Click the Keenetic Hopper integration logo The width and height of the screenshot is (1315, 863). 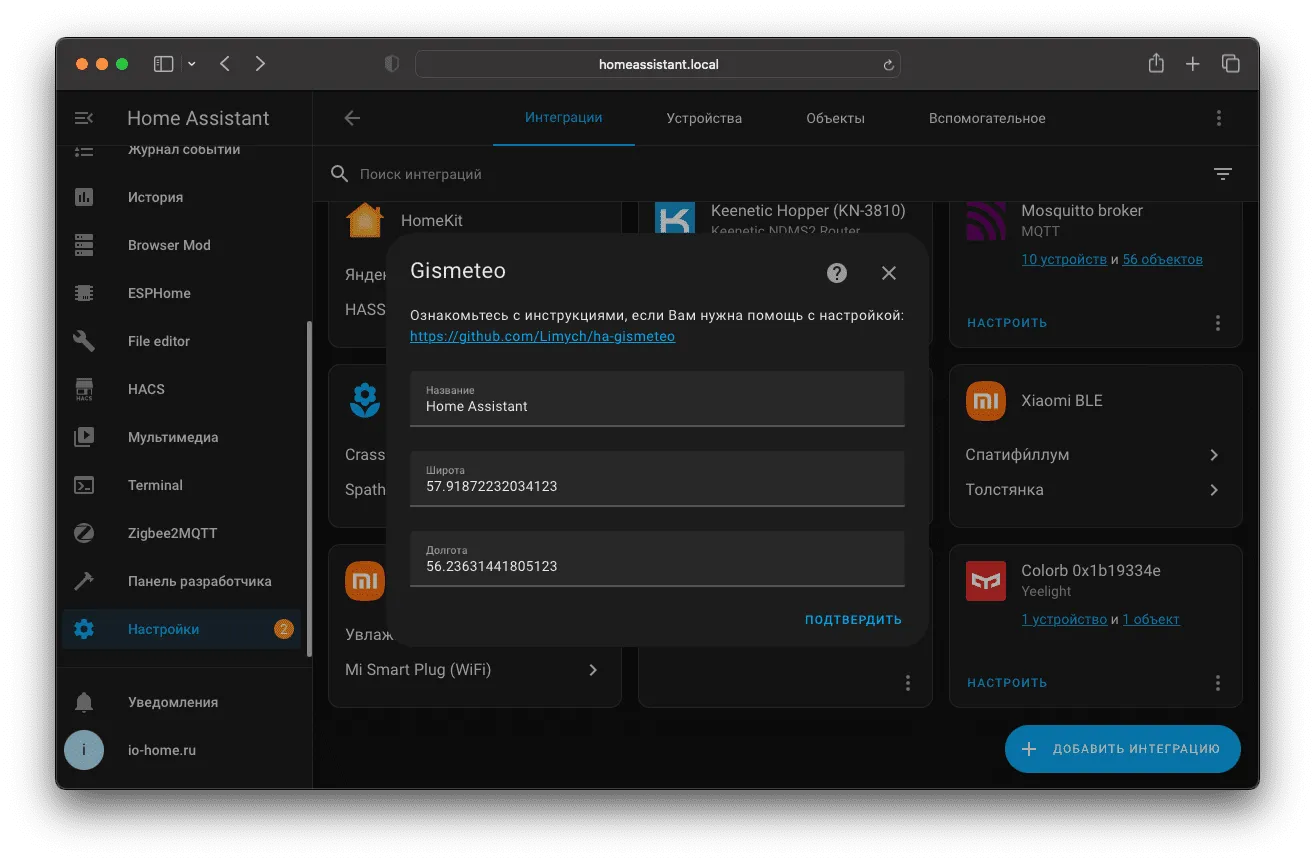[675, 218]
